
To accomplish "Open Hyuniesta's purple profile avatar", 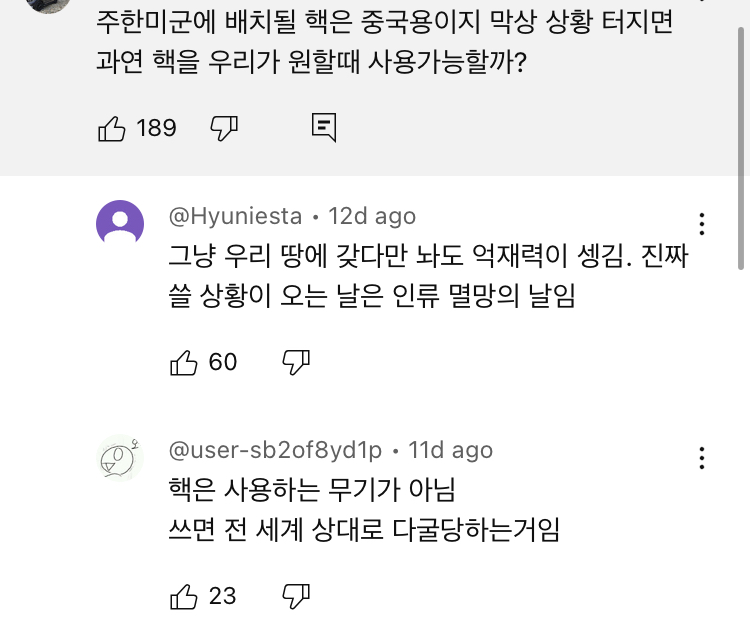I will point(120,224).
